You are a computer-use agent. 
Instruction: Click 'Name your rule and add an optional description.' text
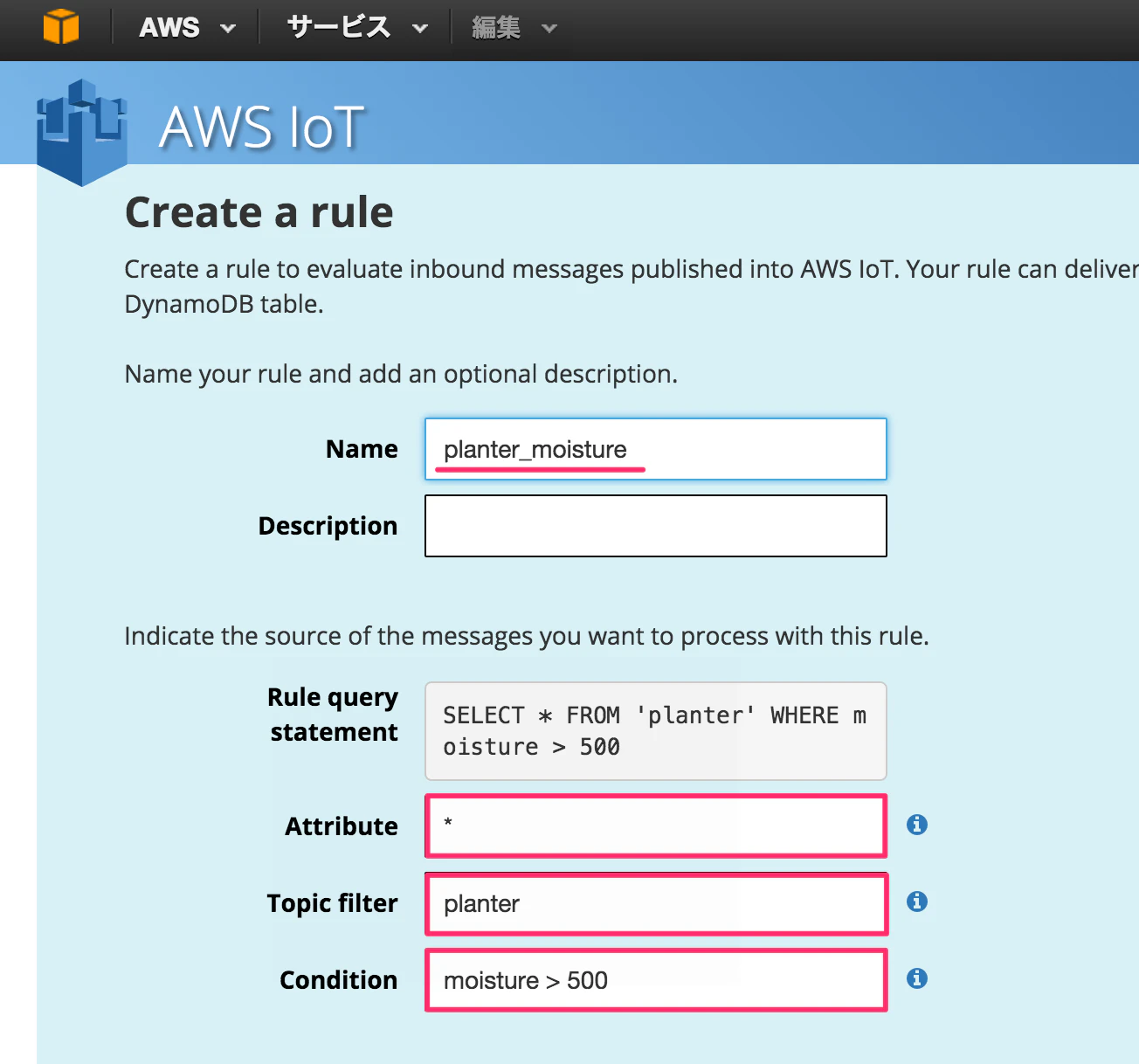pyautogui.click(x=401, y=374)
